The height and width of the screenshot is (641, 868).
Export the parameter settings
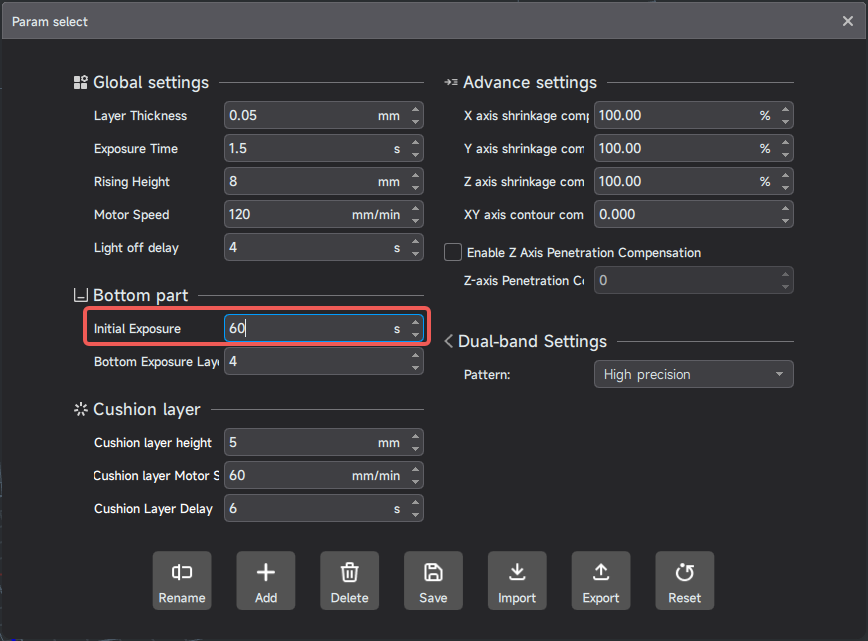tap(600, 580)
